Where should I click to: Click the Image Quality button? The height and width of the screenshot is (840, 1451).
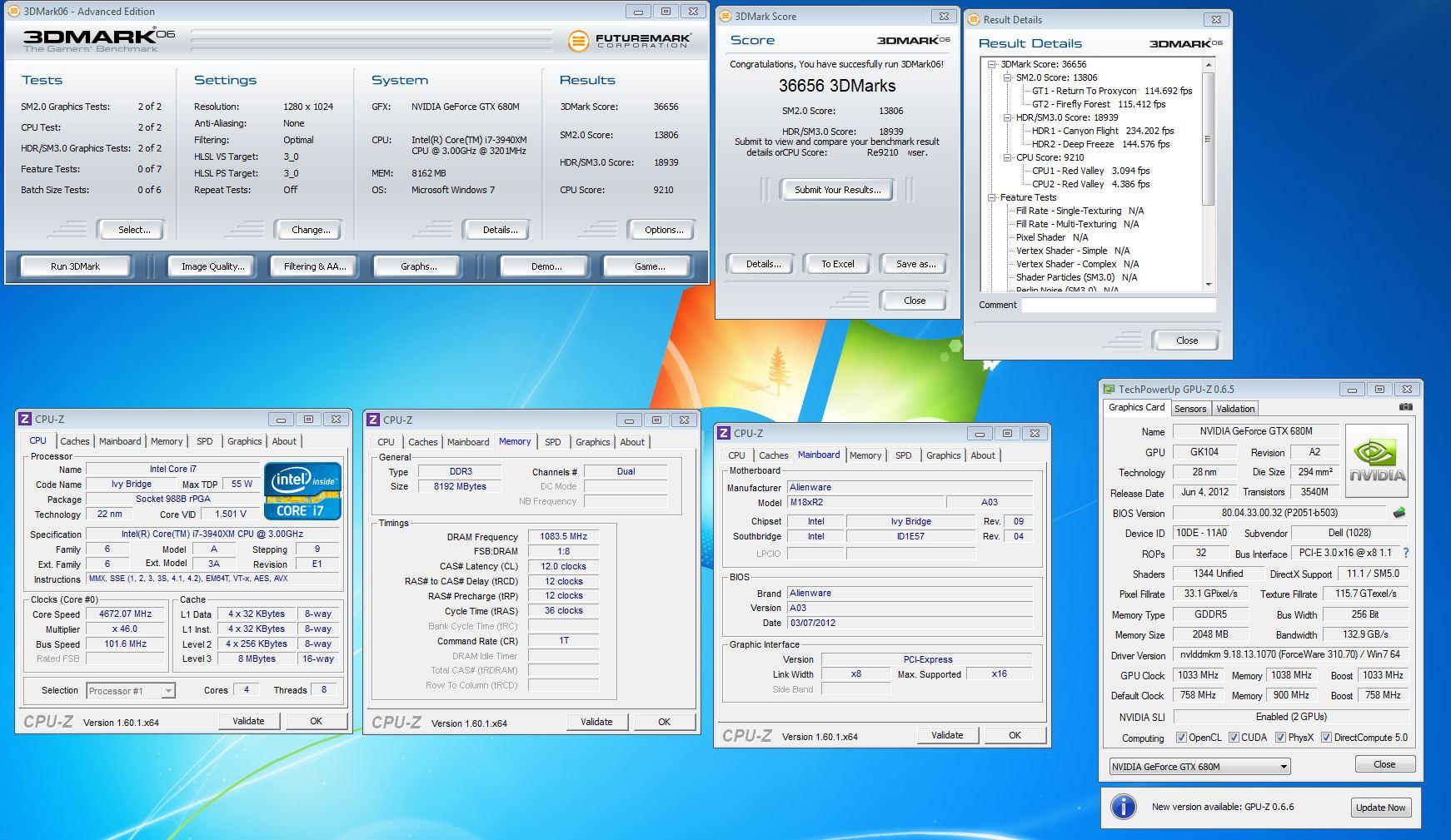213,266
